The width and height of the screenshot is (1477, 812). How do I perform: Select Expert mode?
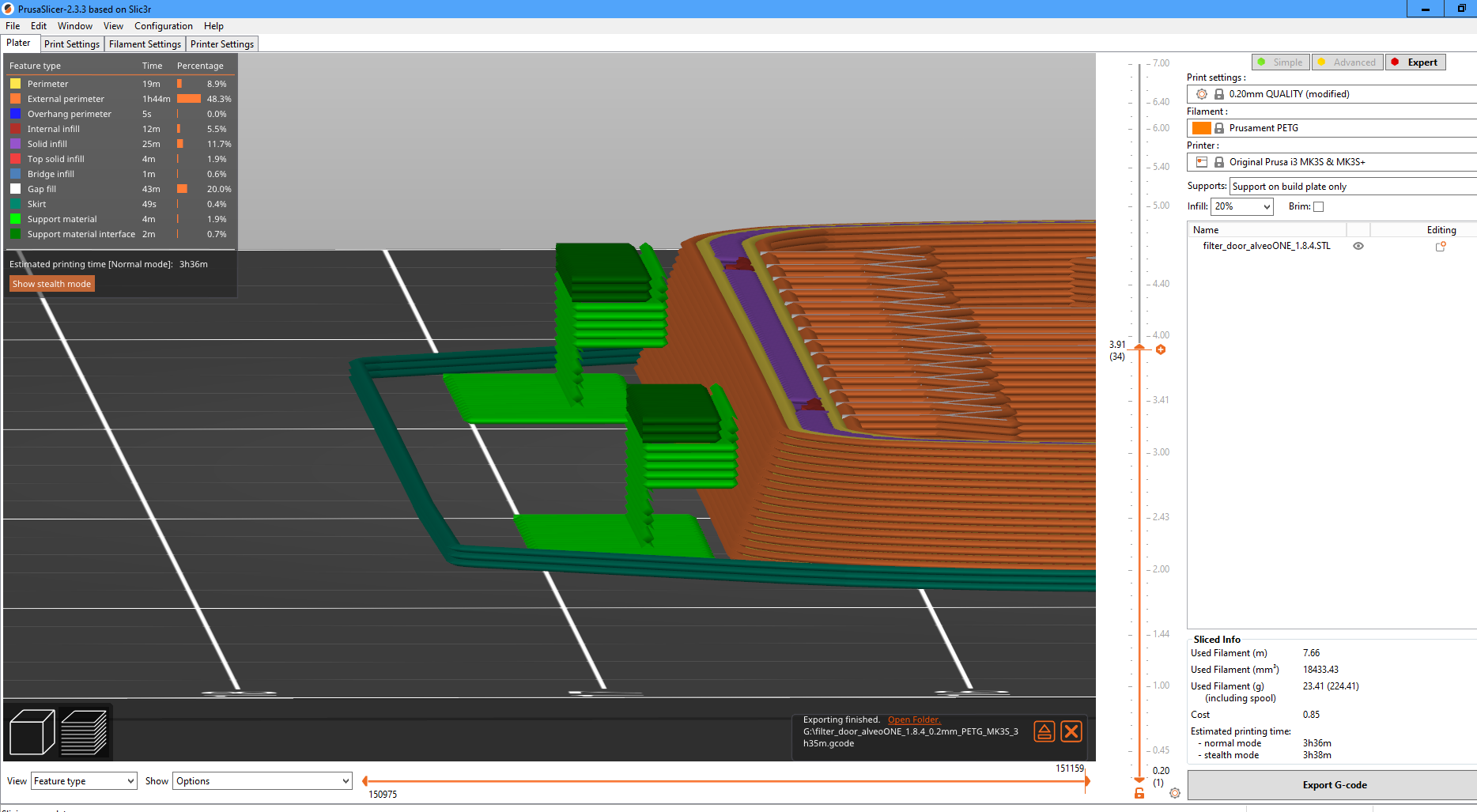pyautogui.click(x=1415, y=62)
